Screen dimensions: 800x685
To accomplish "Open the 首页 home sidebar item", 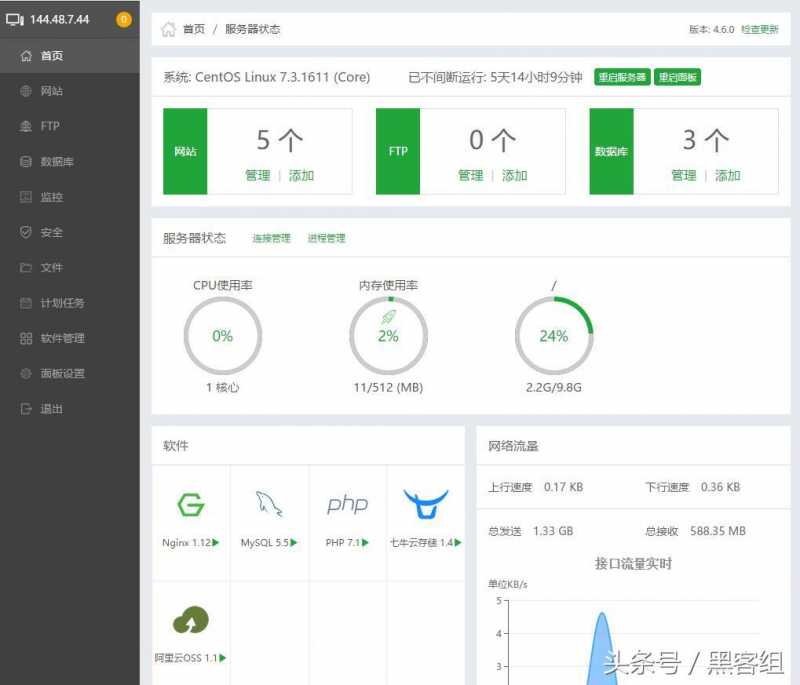I will click(x=69, y=56).
